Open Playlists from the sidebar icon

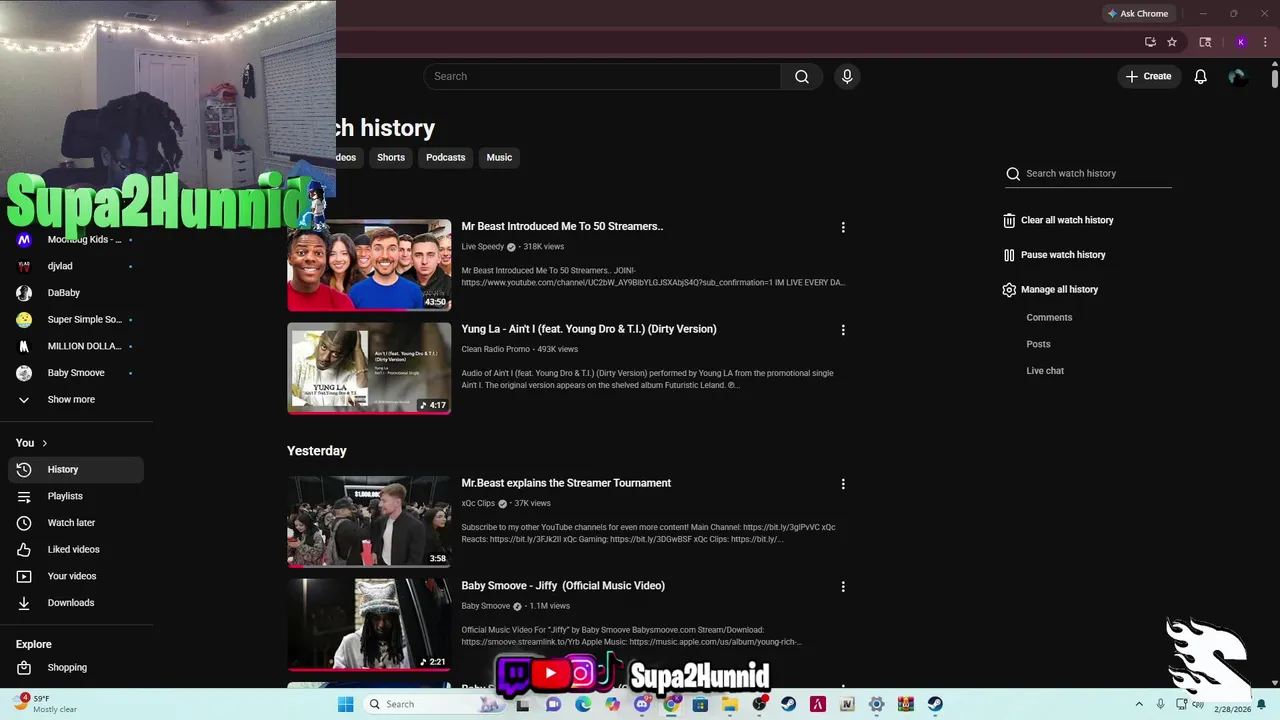coord(24,496)
